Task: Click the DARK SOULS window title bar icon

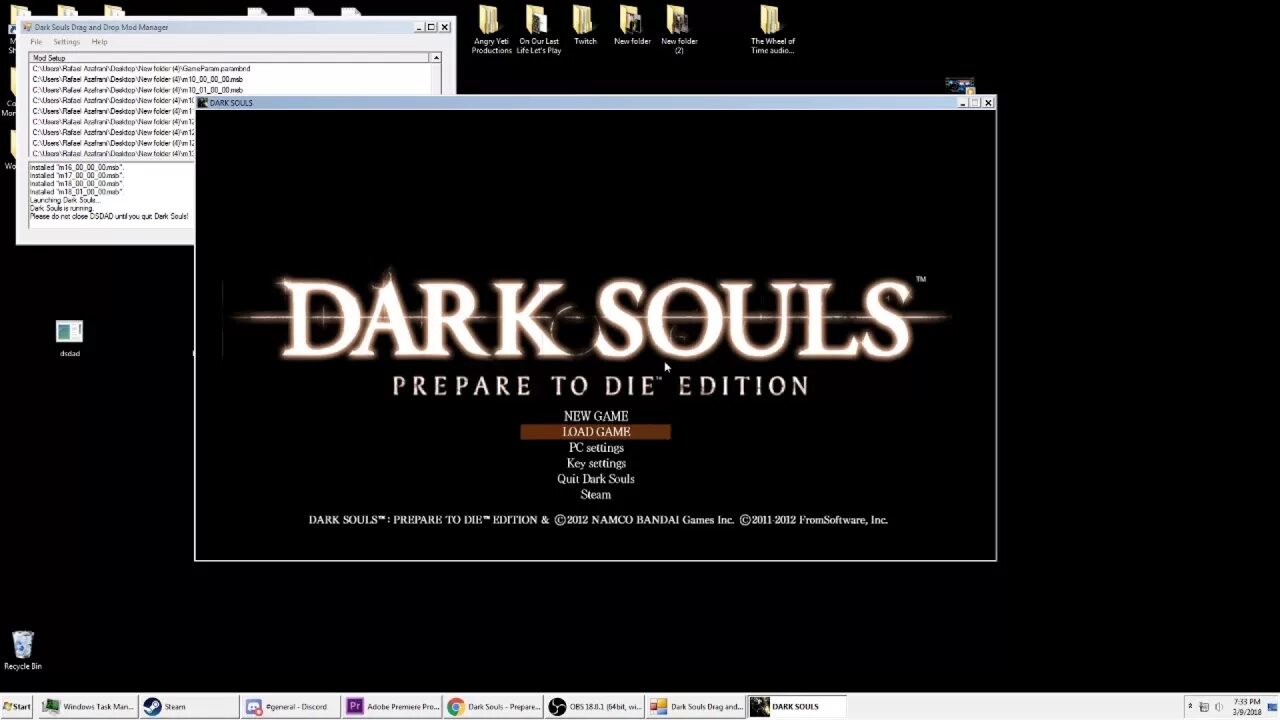Action: 202,103
